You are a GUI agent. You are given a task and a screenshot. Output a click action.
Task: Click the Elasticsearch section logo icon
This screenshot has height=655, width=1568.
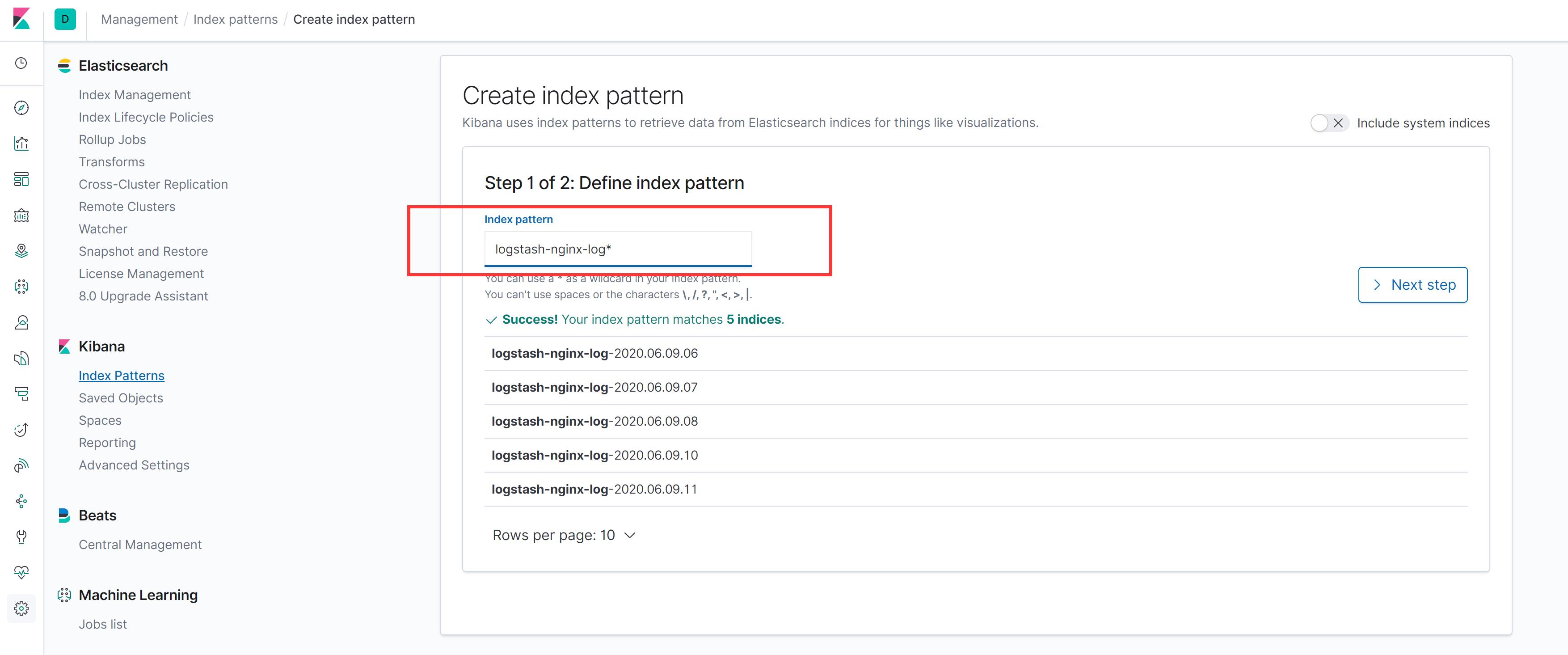[x=64, y=66]
